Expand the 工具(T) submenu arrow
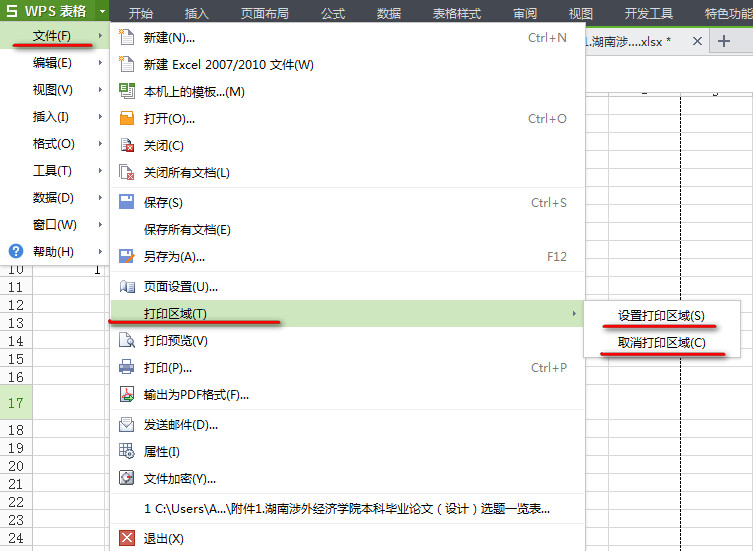The width and height of the screenshot is (753, 551). pos(100,171)
